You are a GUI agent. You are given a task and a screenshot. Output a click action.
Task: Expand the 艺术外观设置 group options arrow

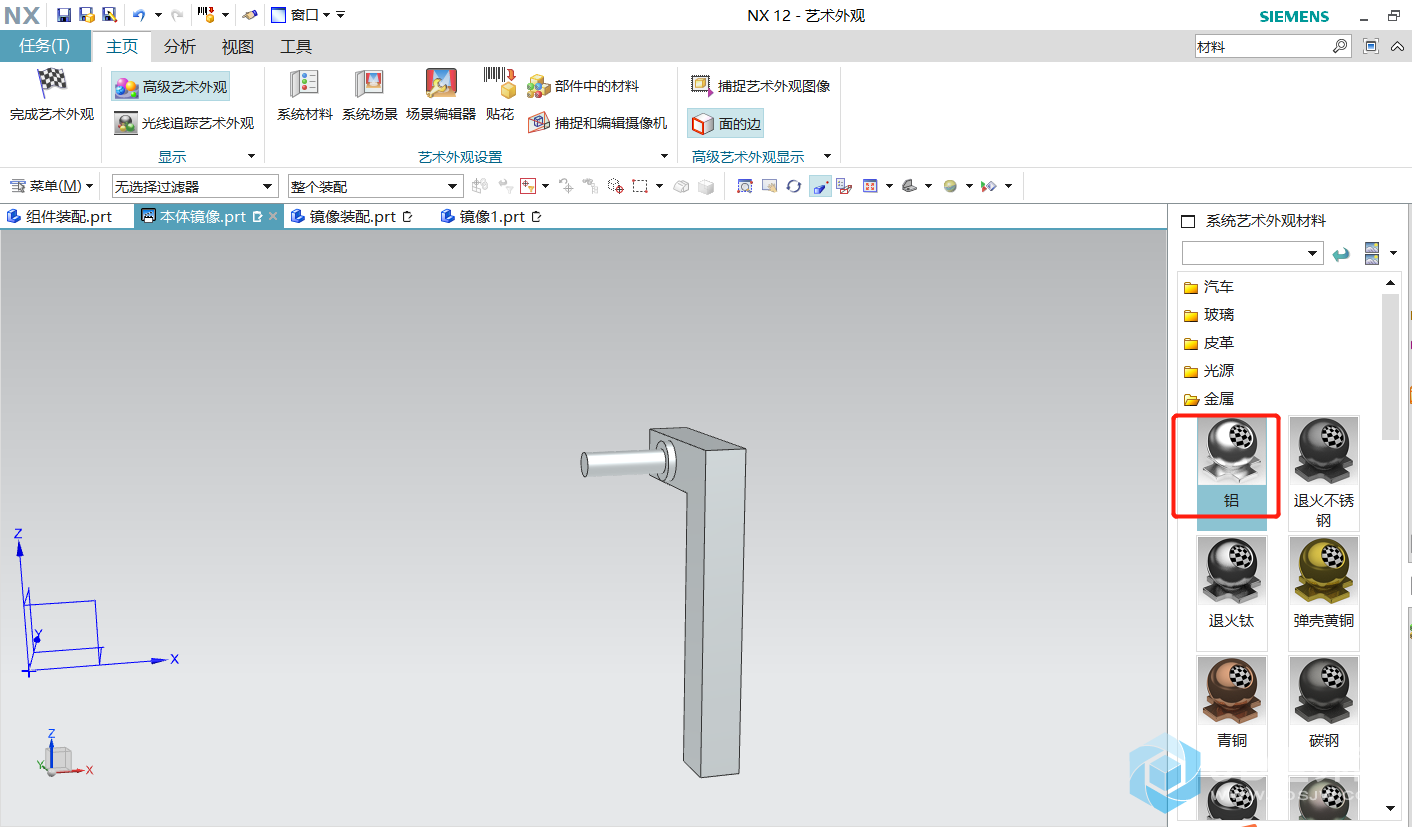tap(664, 157)
